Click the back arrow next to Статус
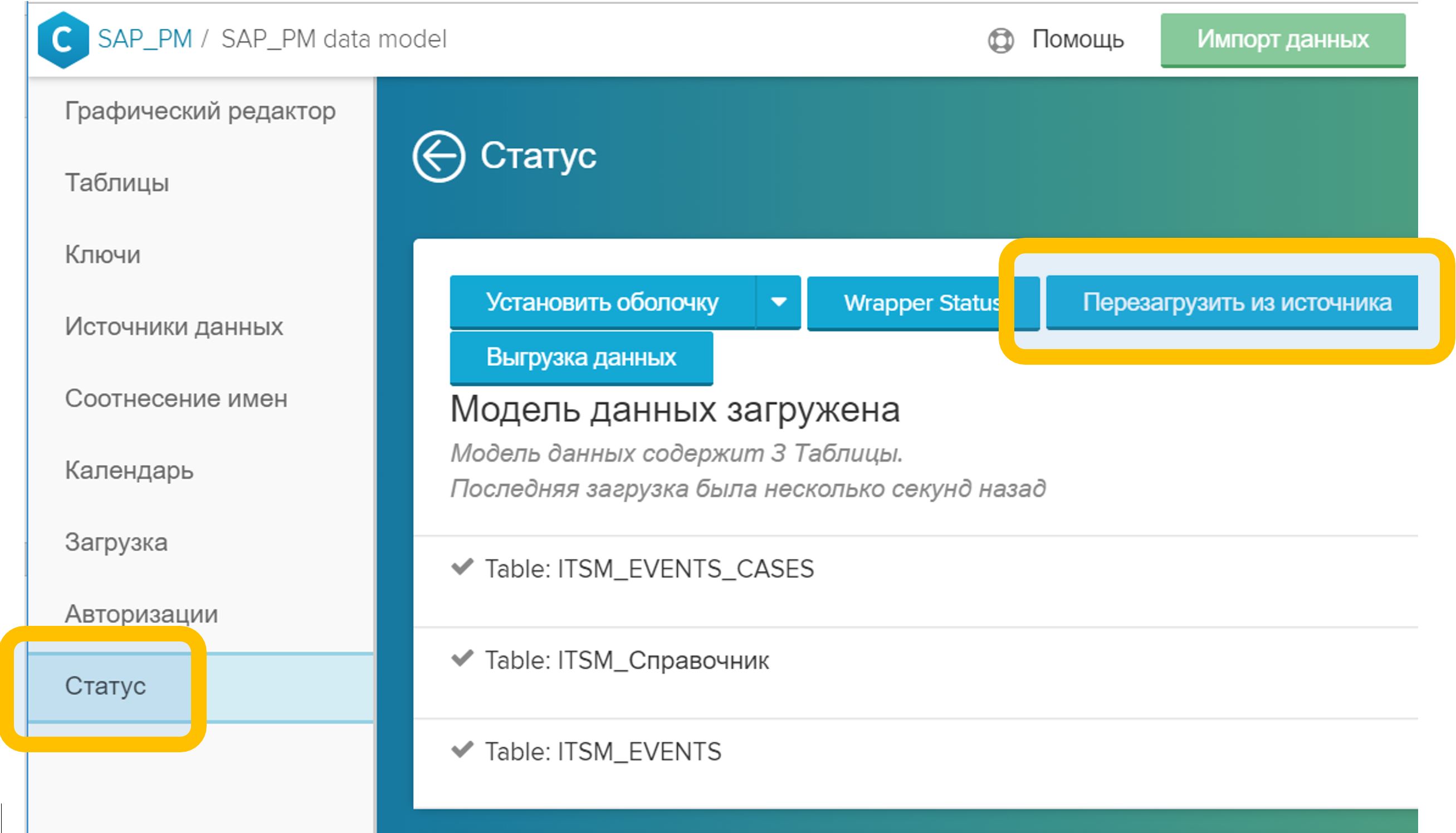 [438, 156]
